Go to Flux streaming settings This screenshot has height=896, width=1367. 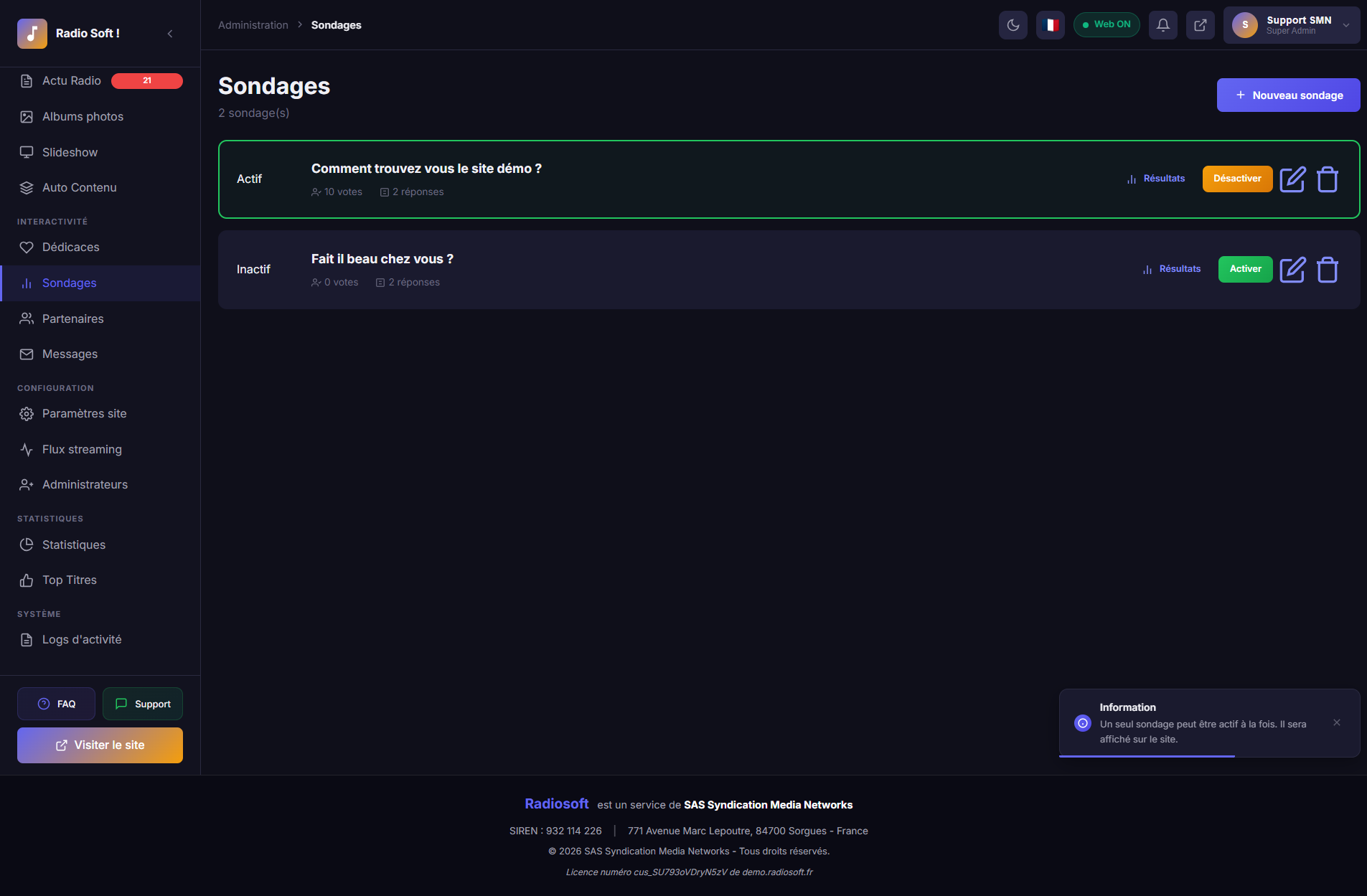click(82, 450)
